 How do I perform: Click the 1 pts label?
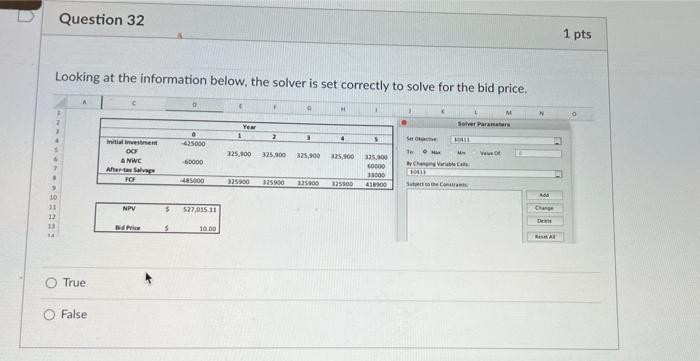point(577,34)
